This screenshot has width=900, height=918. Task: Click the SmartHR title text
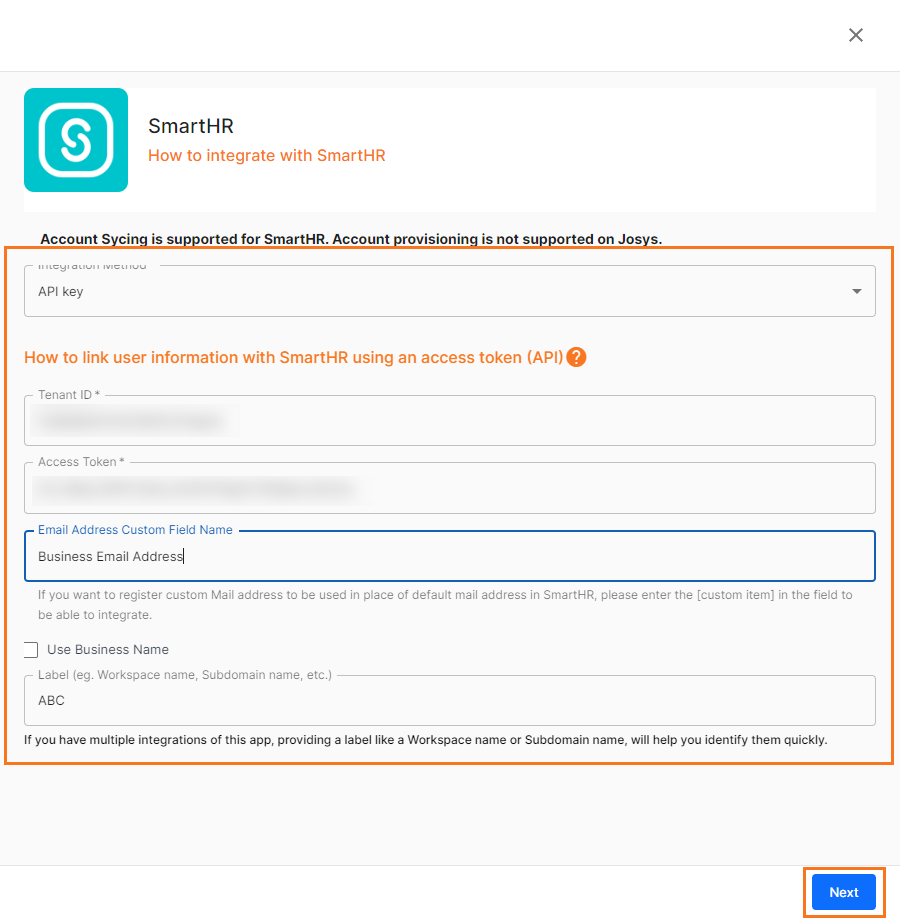click(191, 126)
